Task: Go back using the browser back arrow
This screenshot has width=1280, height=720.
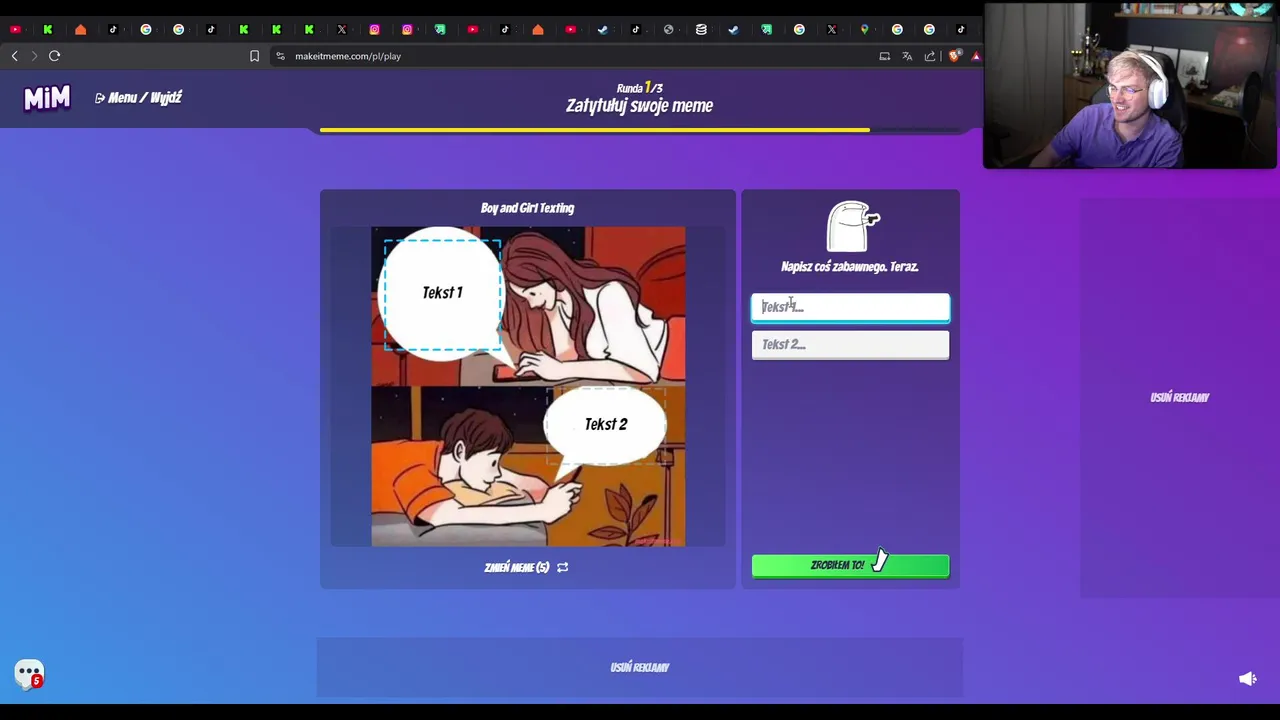Action: [14, 56]
